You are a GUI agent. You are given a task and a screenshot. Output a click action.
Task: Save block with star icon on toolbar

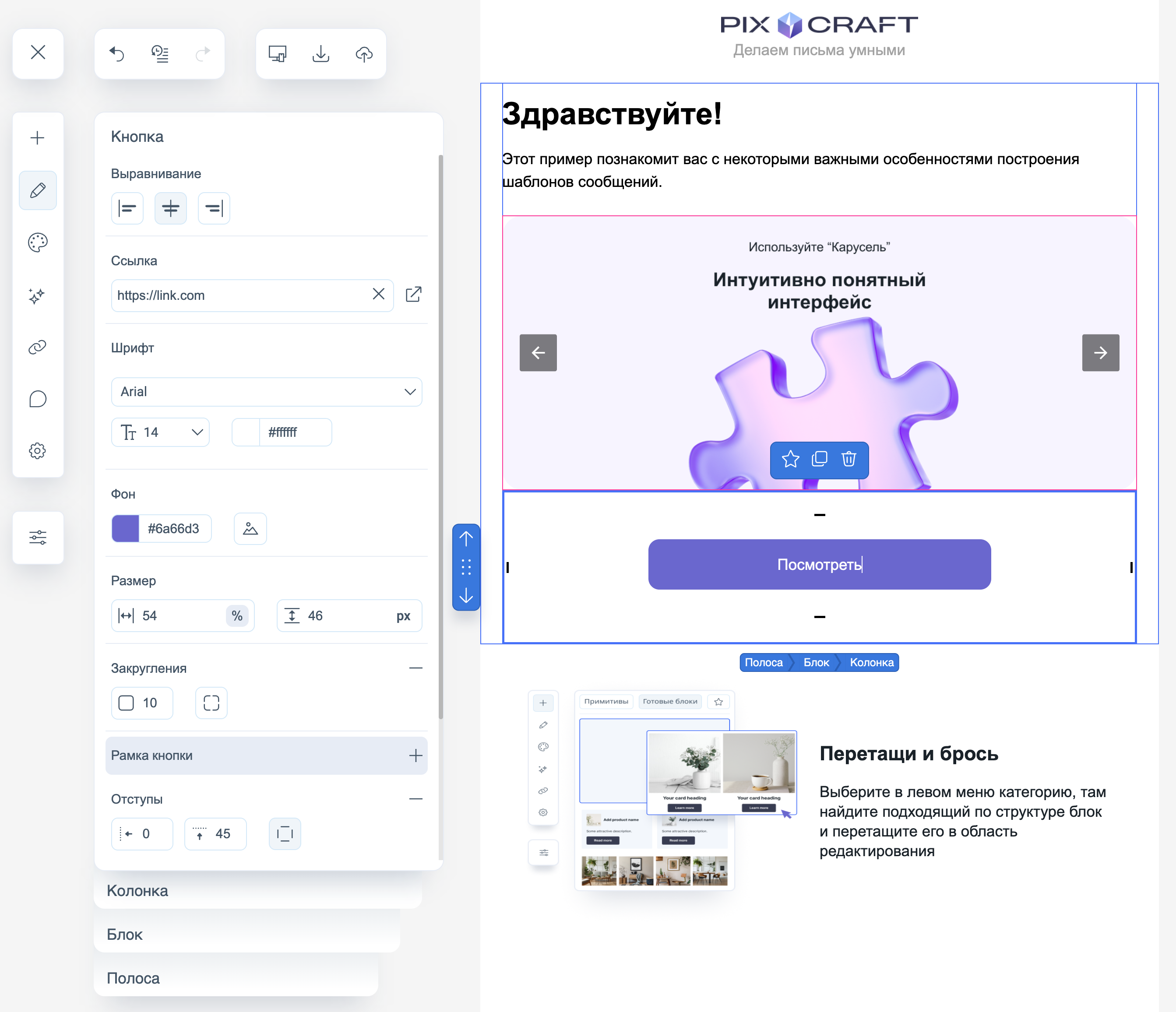[x=790, y=459]
